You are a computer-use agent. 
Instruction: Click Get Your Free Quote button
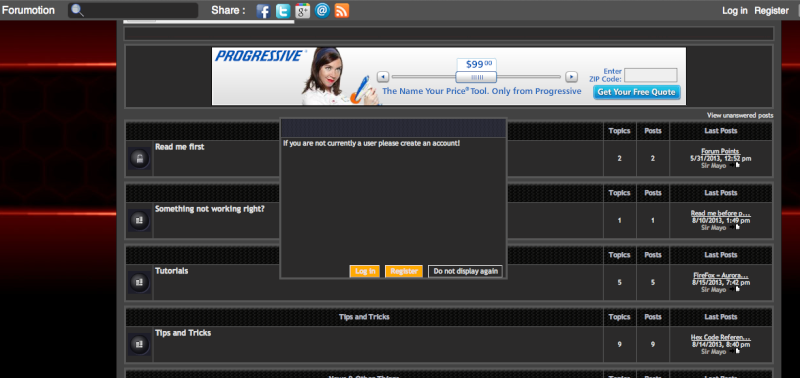point(636,92)
